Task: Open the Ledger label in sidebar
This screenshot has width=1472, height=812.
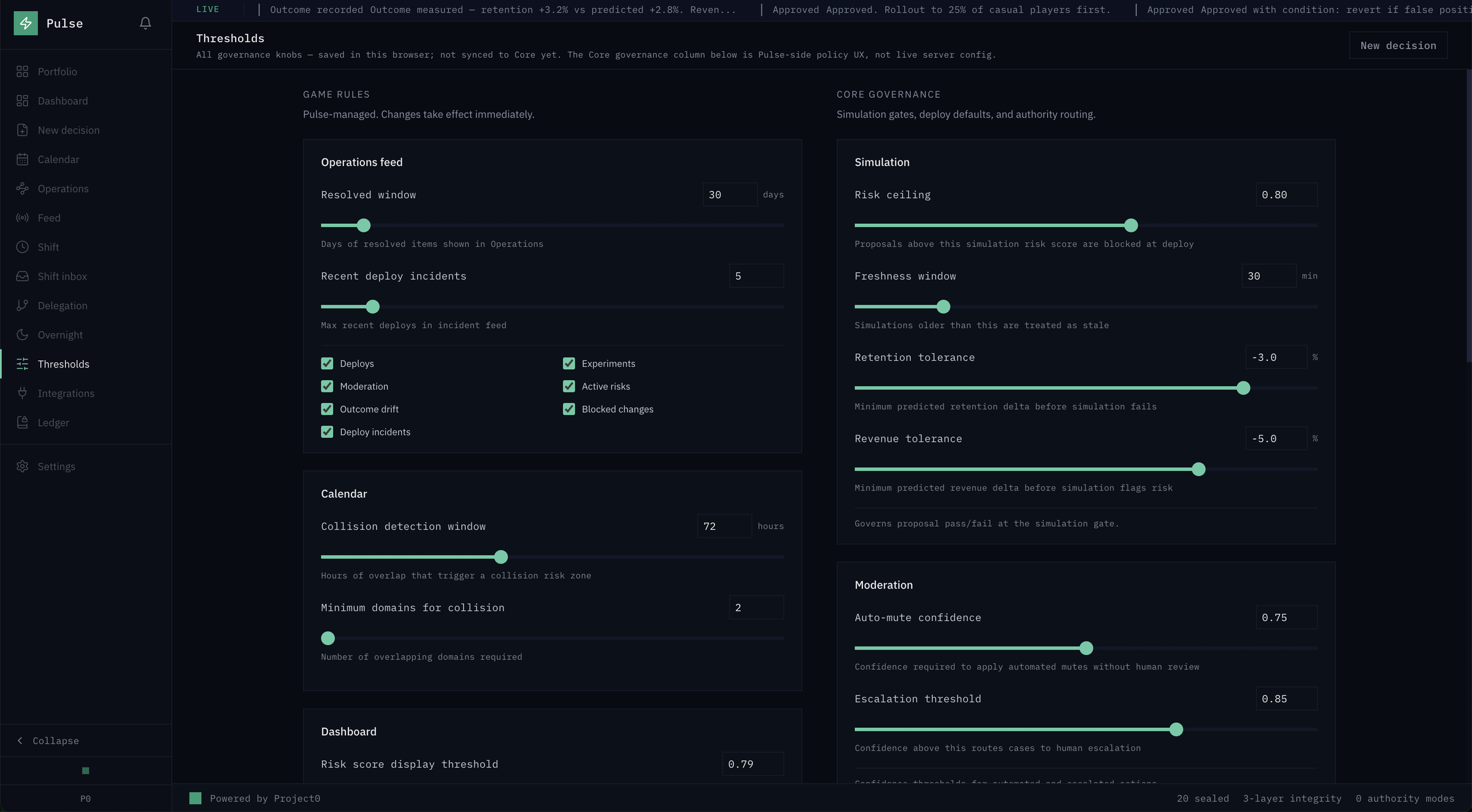Action: click(53, 423)
